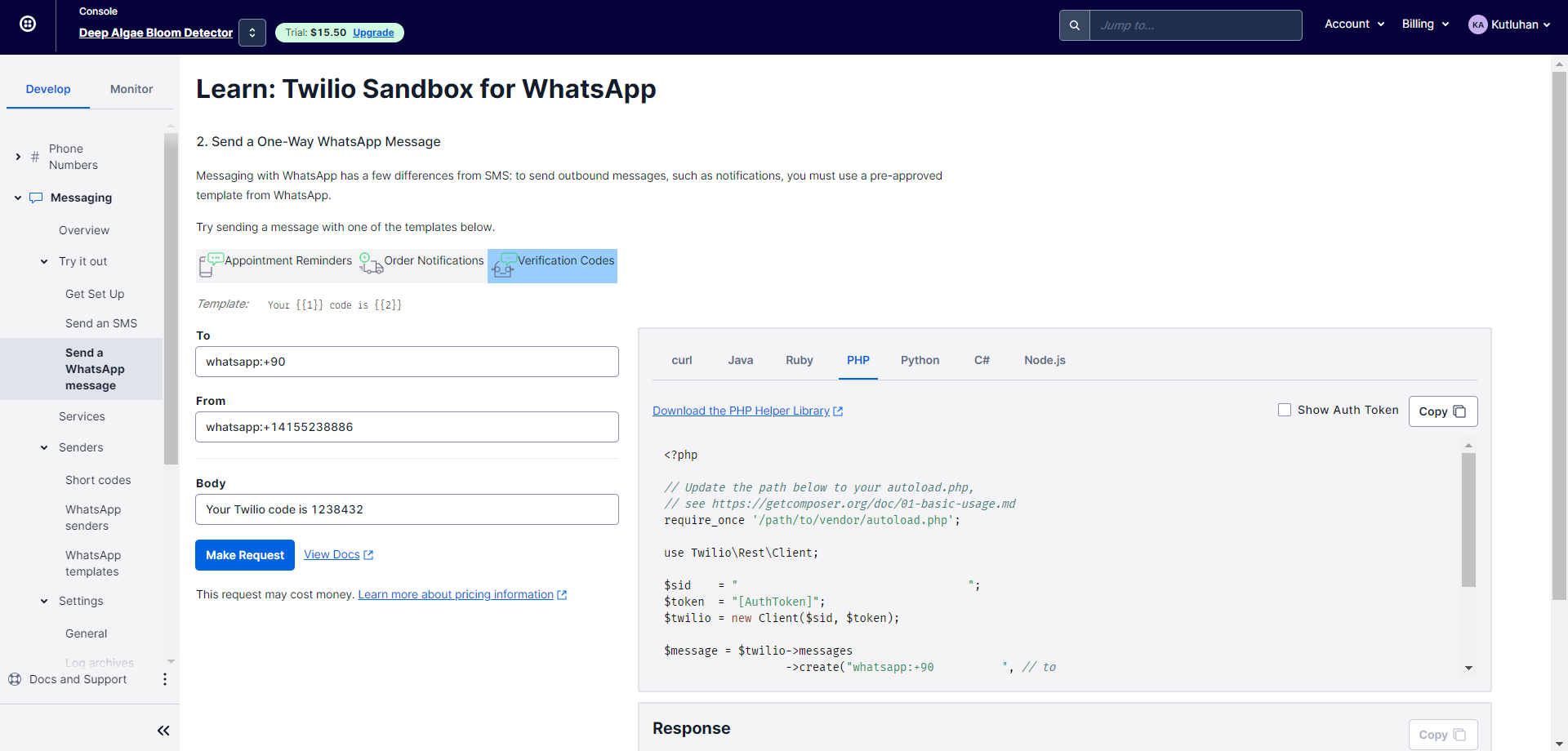The height and width of the screenshot is (751, 1568).
Task: Select the Verification Codes template icon
Action: [x=503, y=265]
